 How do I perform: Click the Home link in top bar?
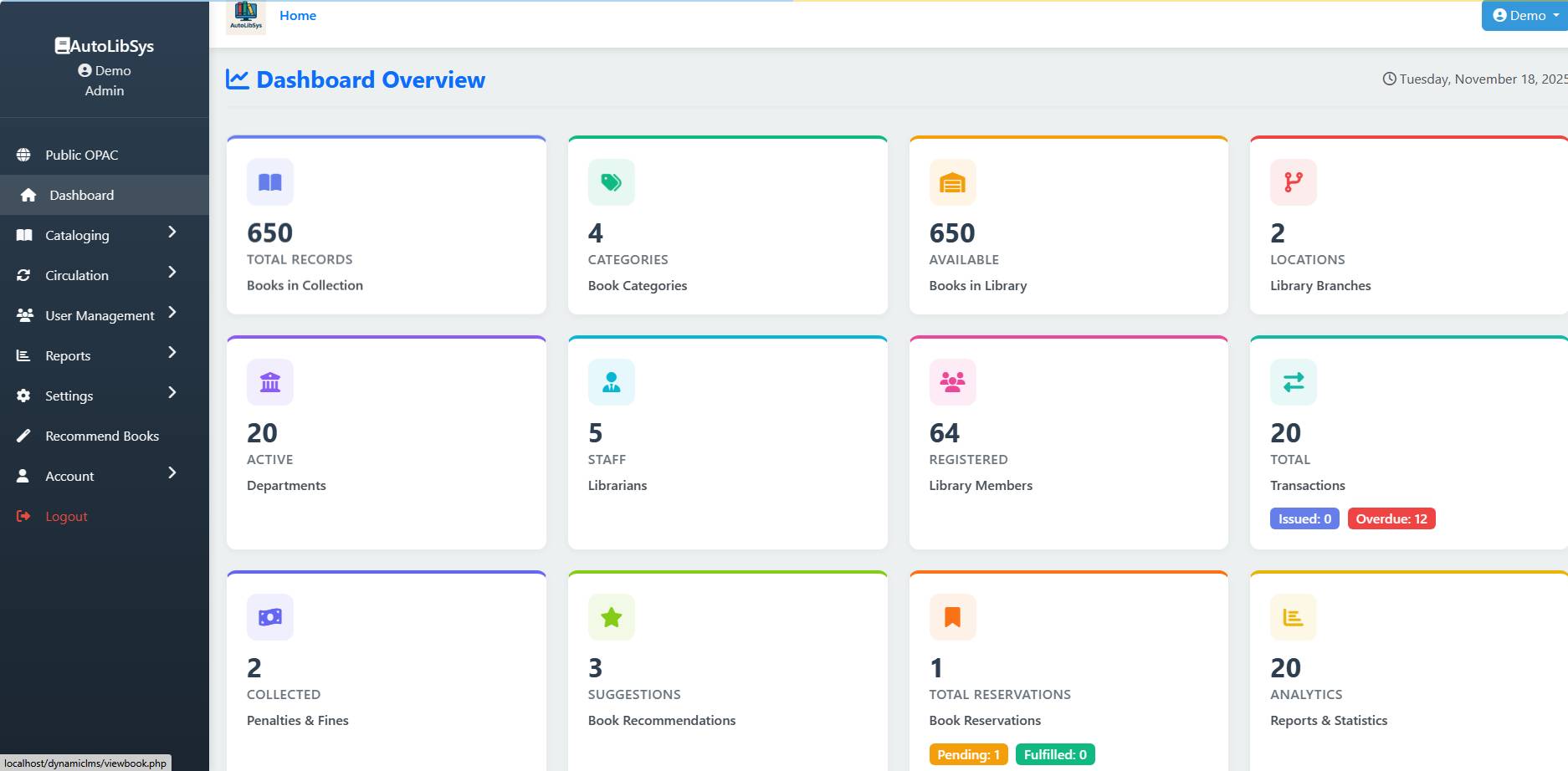click(x=297, y=16)
